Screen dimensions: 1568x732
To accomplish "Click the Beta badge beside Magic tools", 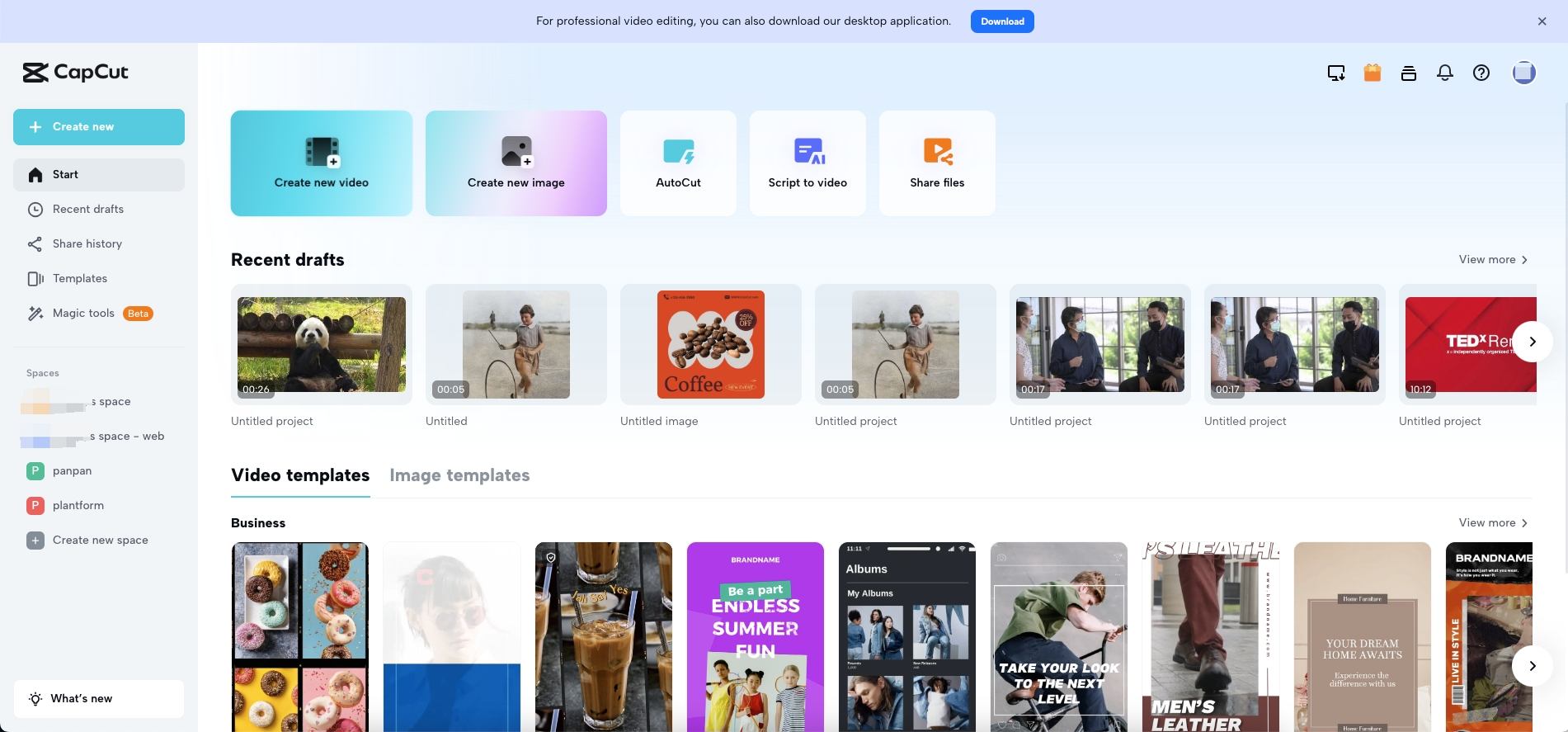I will (138, 314).
